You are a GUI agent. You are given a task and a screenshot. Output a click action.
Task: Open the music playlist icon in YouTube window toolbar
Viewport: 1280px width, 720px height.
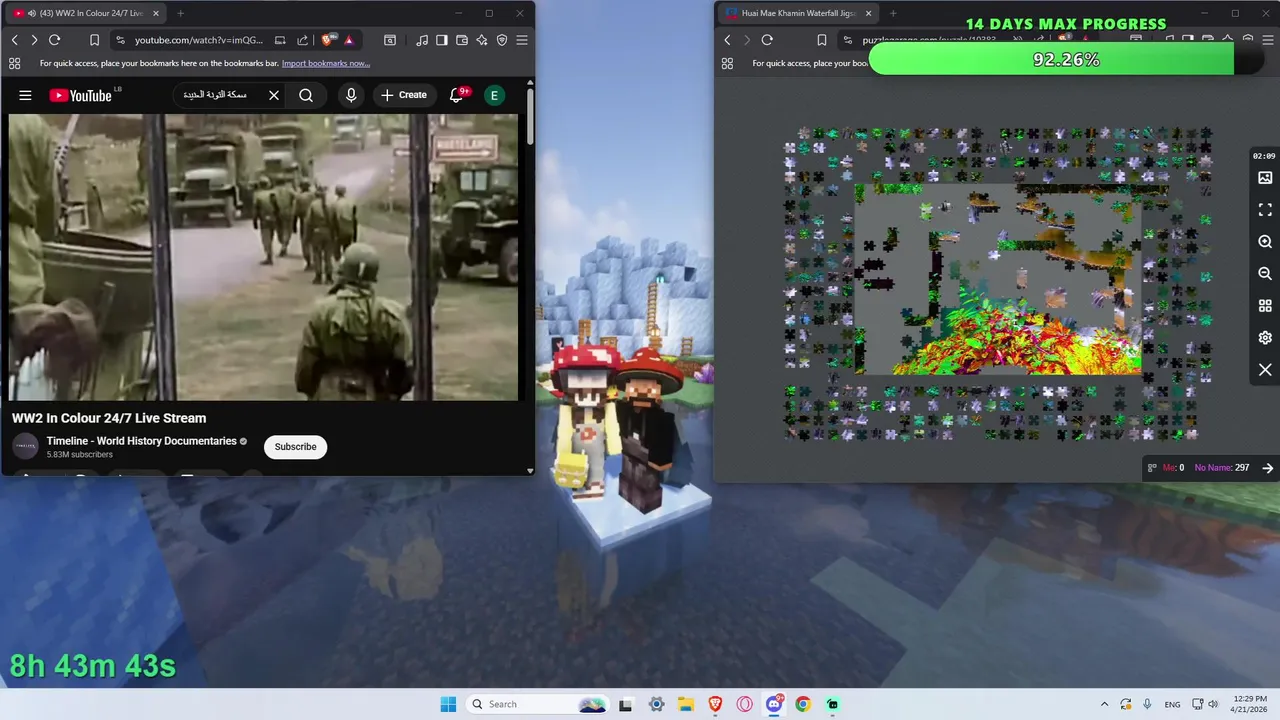422,40
